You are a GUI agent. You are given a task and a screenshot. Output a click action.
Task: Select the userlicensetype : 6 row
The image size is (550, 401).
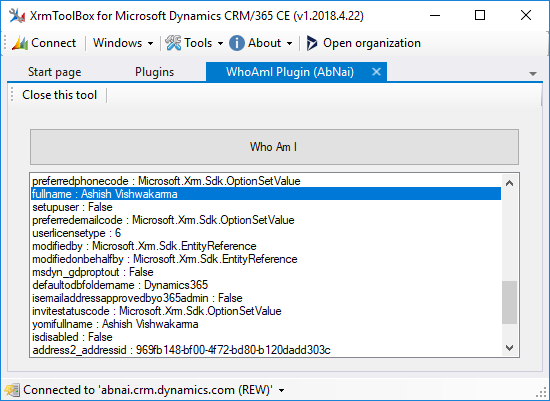point(266,233)
